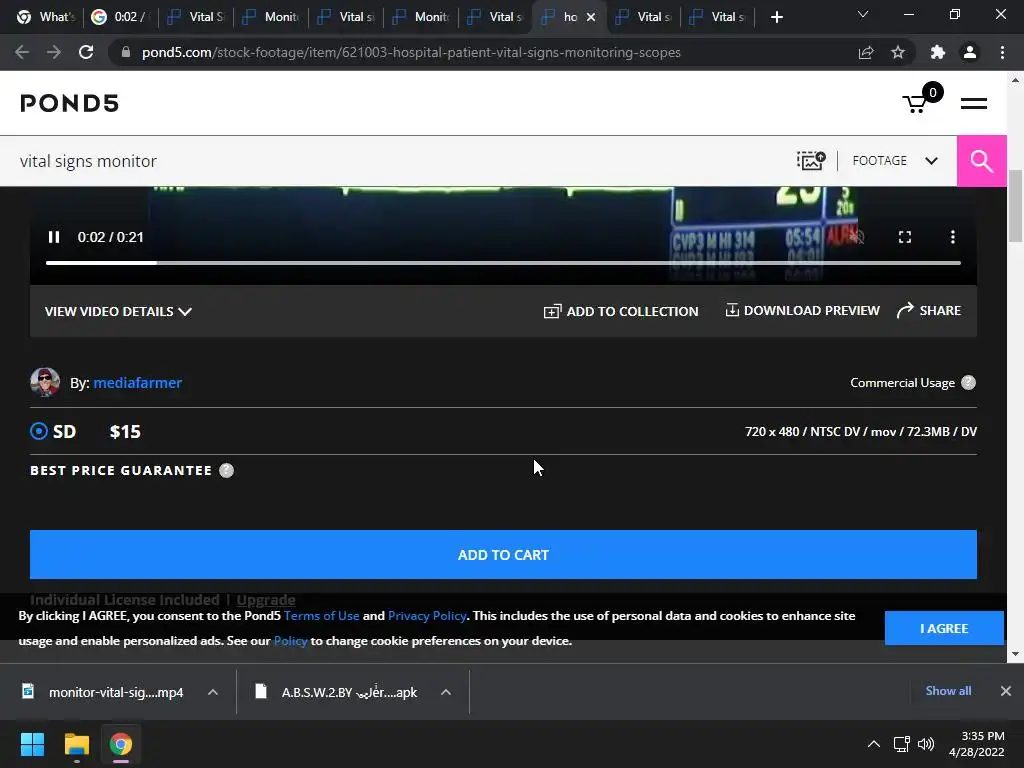
Task: Open Terms of Use link
Action: 321,616
